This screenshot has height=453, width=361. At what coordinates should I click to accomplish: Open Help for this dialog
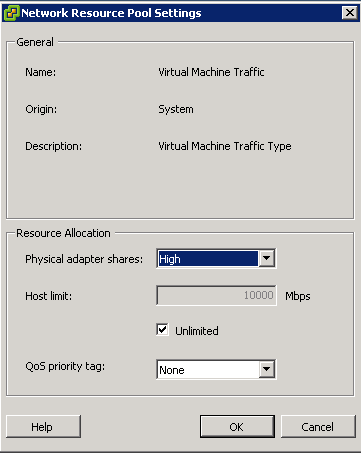tap(43, 426)
